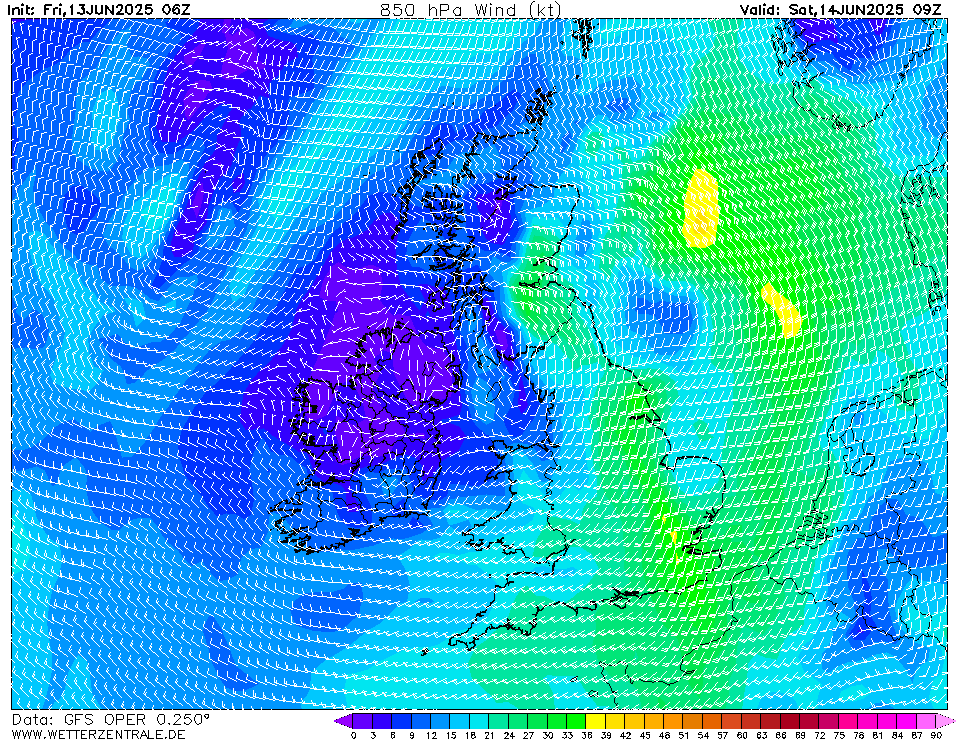Select the 81–84 kt legend swatch
This screenshot has height=741, width=959.
click(889, 721)
